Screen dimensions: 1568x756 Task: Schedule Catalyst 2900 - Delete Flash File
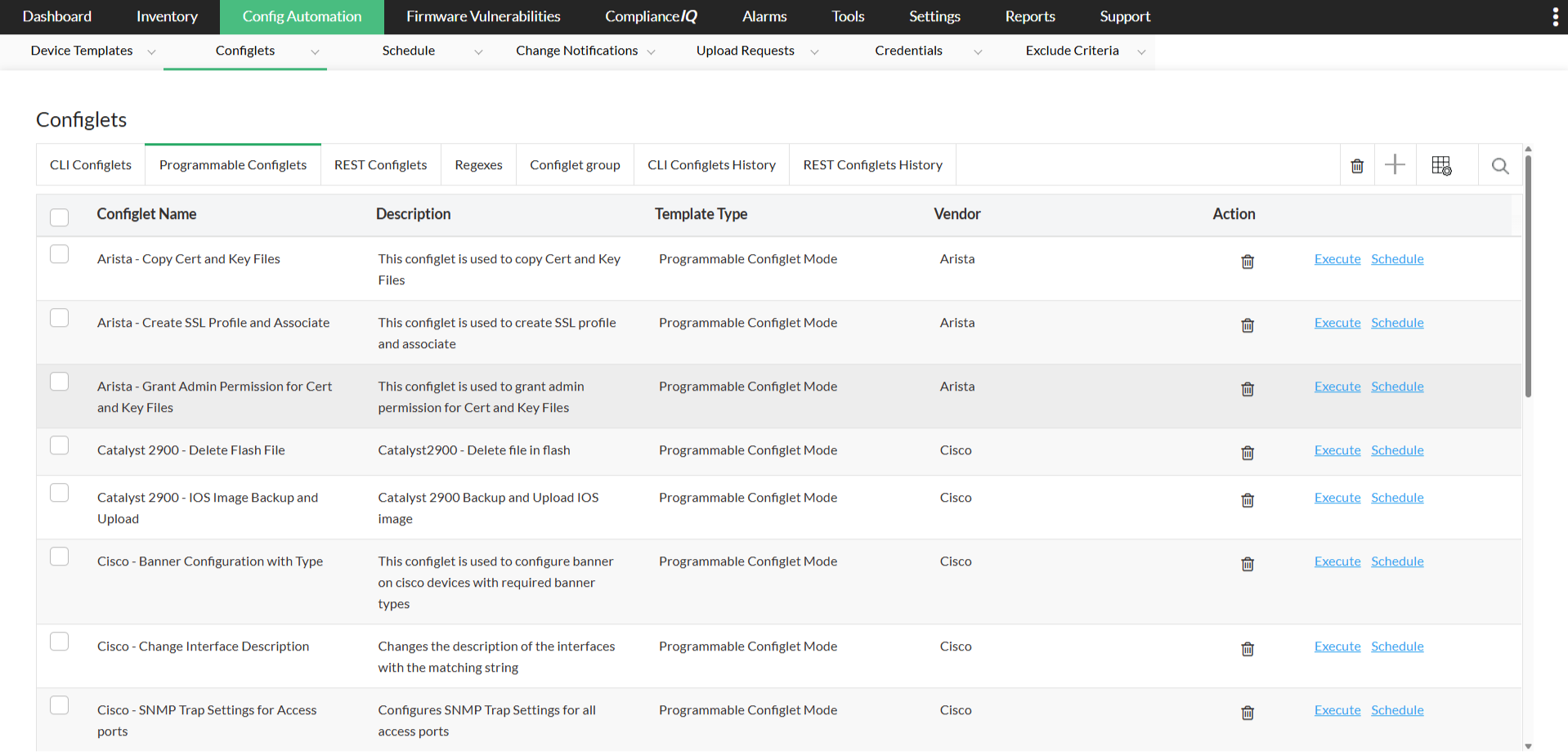click(1397, 450)
